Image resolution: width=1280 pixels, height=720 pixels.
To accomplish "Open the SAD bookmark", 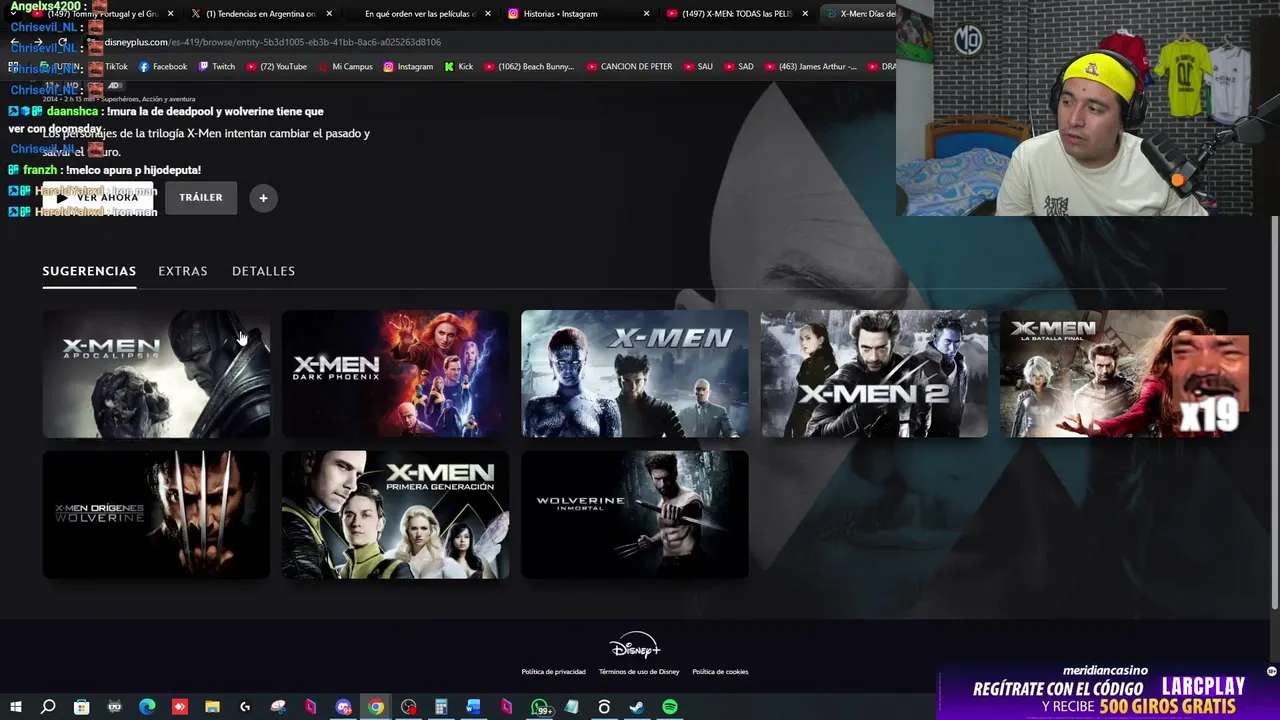I will click(738, 67).
